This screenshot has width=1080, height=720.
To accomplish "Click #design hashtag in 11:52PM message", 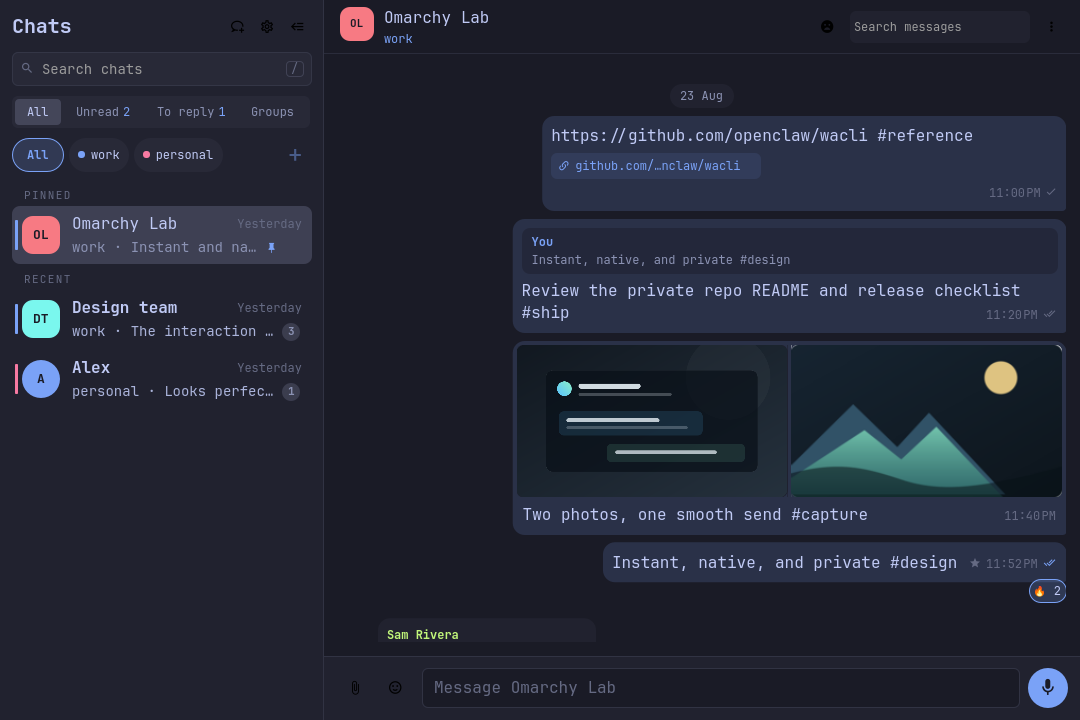I will pyautogui.click(x=923, y=563).
